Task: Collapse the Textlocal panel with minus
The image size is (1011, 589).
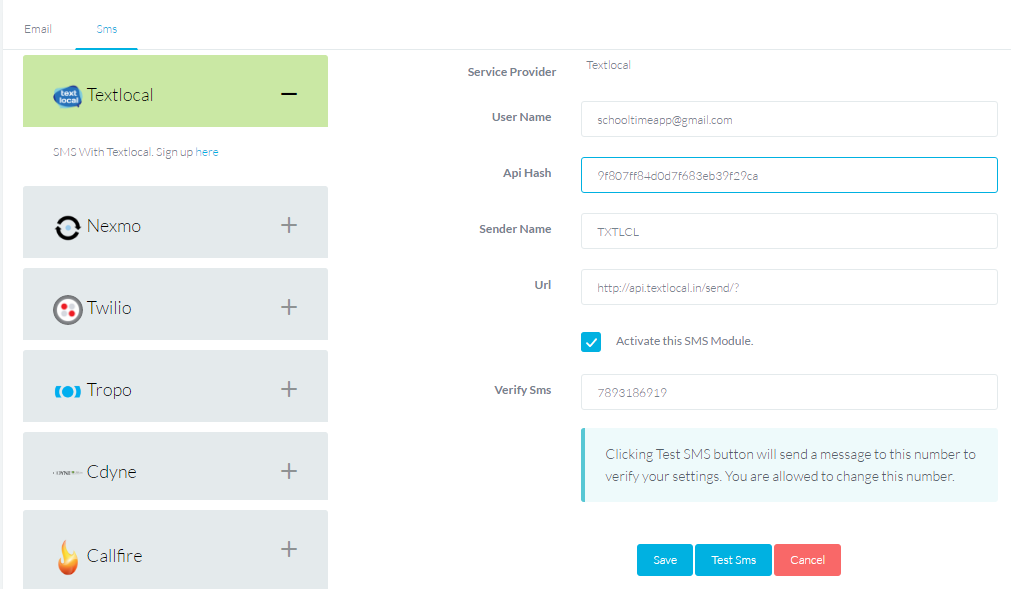Action: pos(289,94)
